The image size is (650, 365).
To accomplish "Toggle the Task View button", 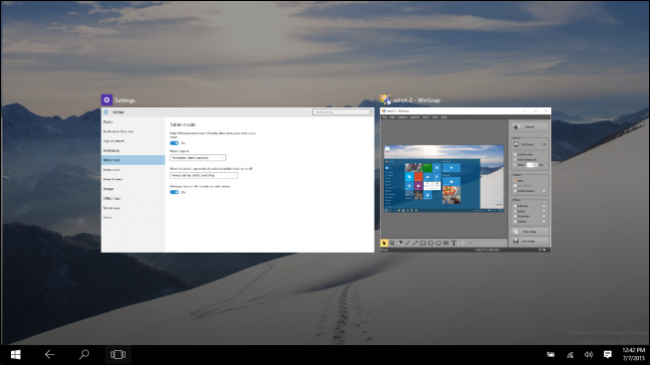I will (118, 355).
